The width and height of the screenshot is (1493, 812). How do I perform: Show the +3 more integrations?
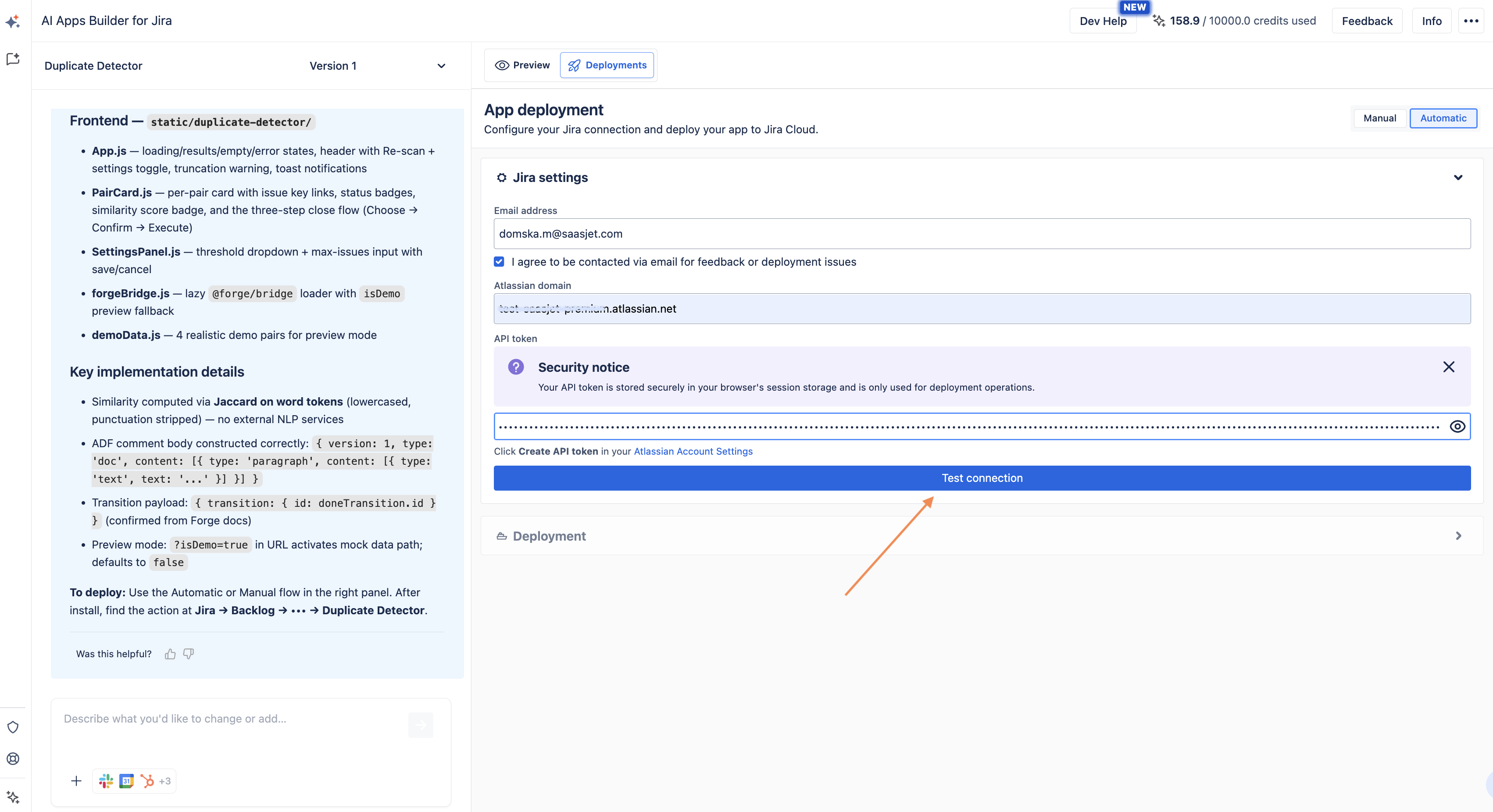click(164, 781)
